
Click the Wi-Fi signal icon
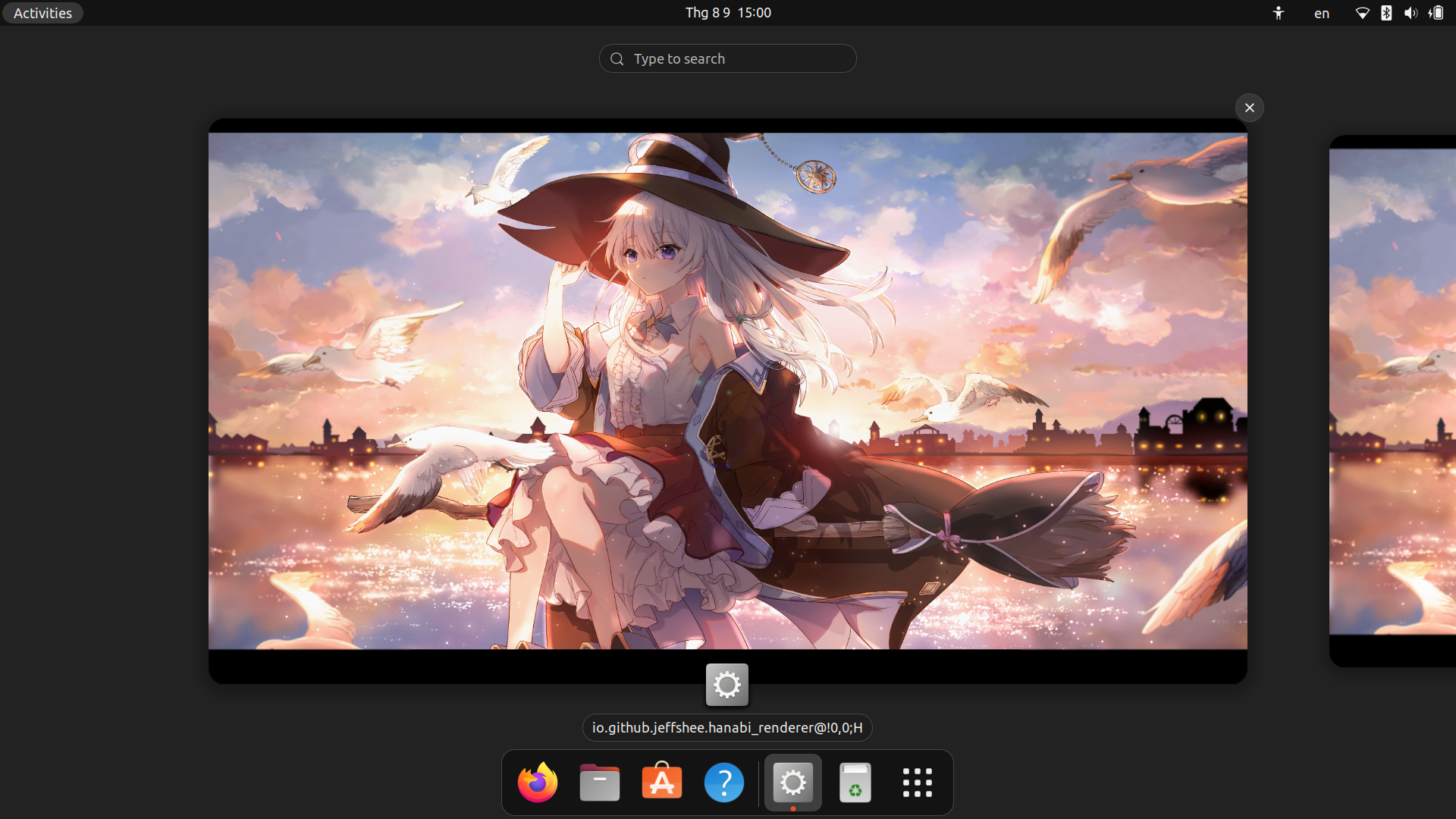(1363, 13)
